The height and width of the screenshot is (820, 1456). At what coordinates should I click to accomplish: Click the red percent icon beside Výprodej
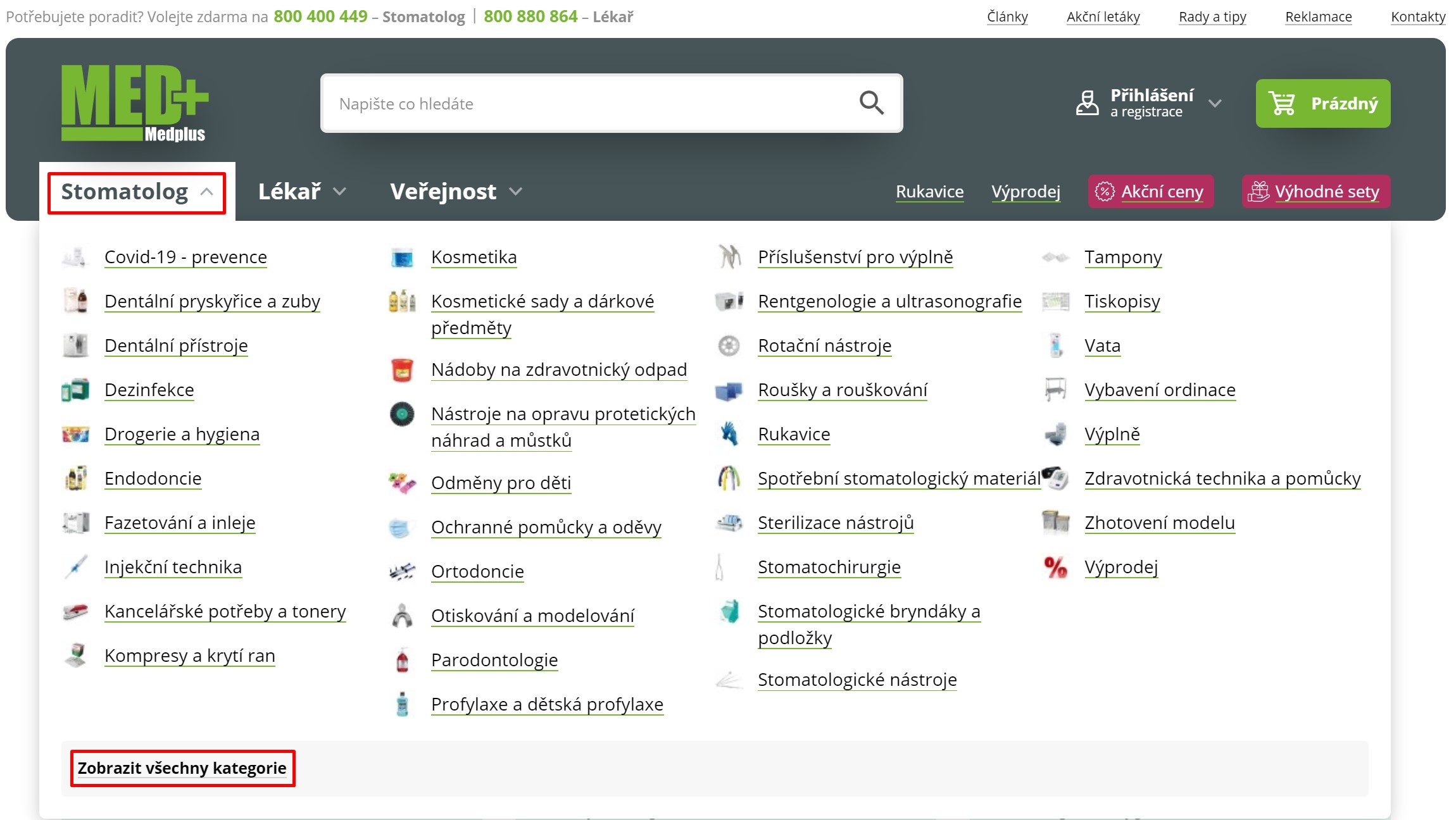click(x=1055, y=568)
